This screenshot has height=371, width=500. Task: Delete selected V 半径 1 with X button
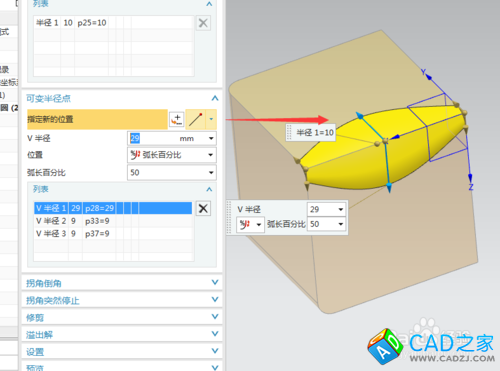click(x=203, y=208)
